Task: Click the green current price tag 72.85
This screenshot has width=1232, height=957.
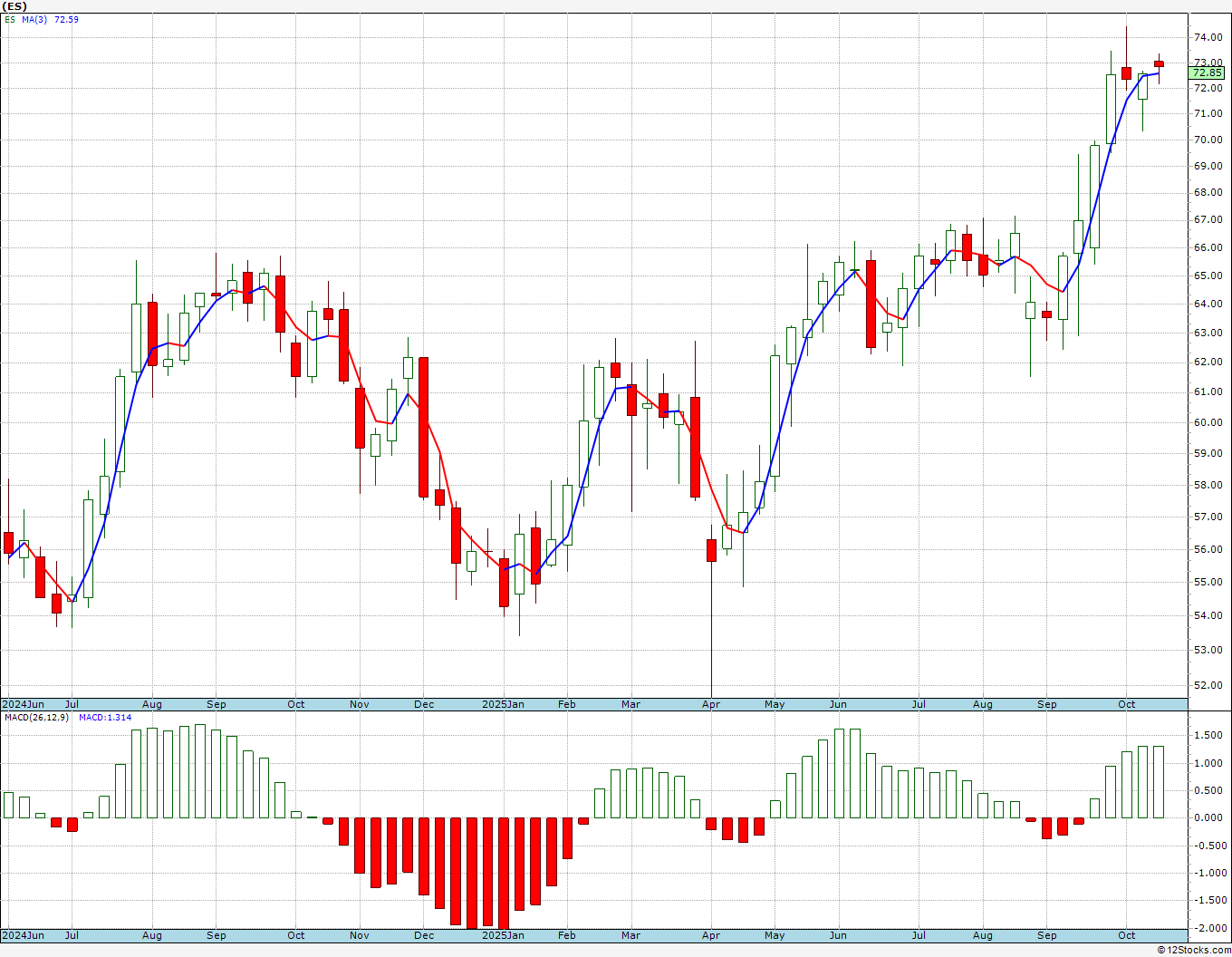Action: [1208, 72]
